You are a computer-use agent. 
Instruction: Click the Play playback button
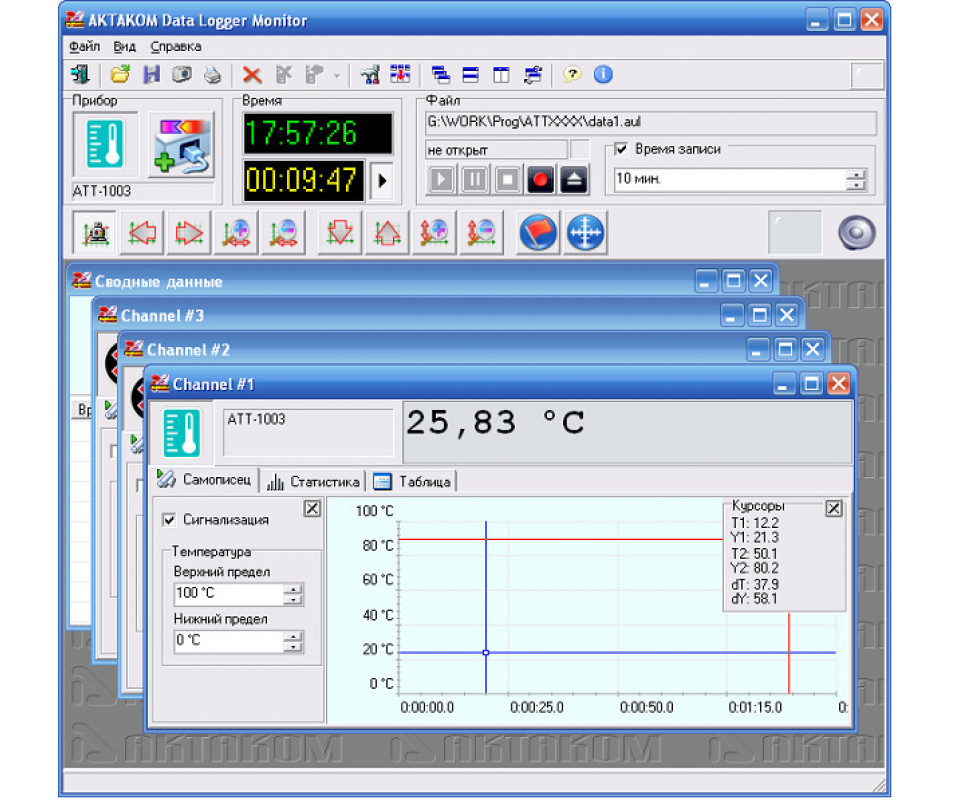441,180
